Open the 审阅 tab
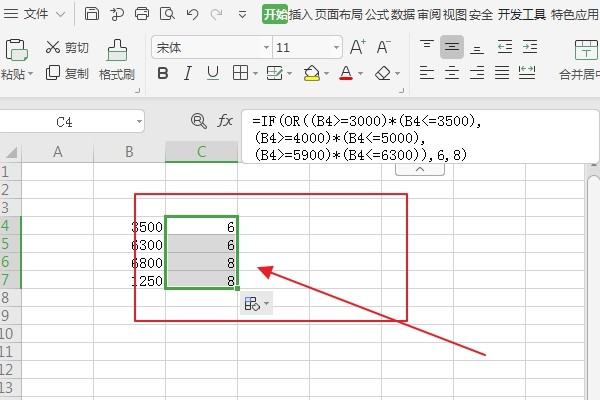This screenshot has height=400, width=600. coord(429,15)
